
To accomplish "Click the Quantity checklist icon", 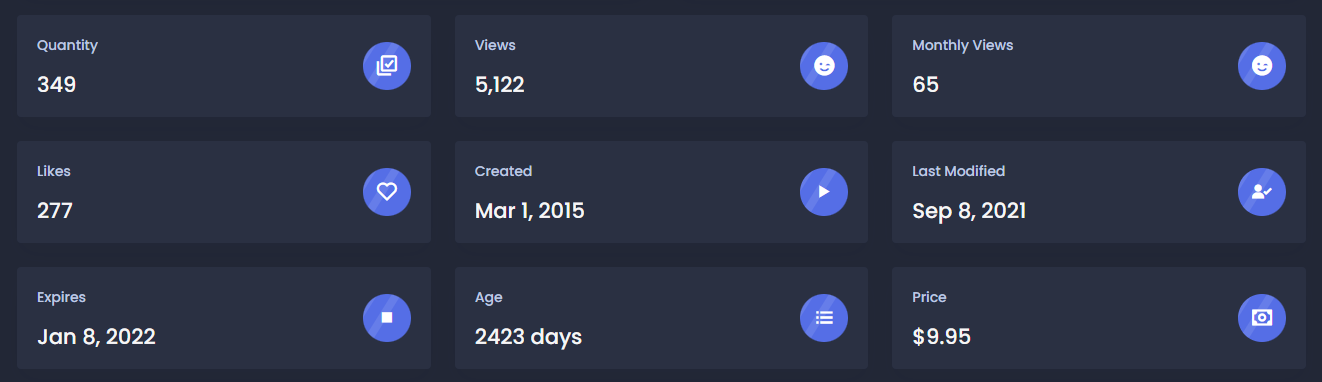I will point(387,66).
